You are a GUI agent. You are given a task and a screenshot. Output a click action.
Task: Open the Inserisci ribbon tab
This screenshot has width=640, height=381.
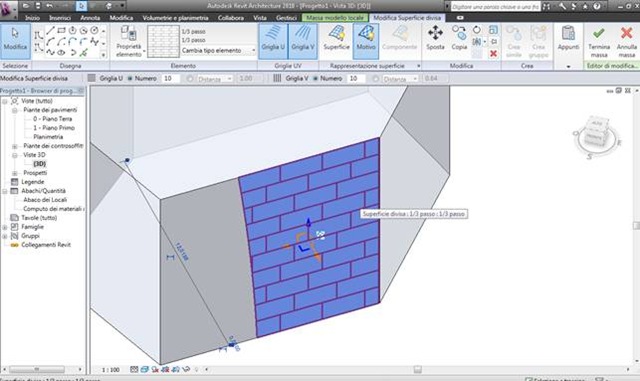coord(60,18)
